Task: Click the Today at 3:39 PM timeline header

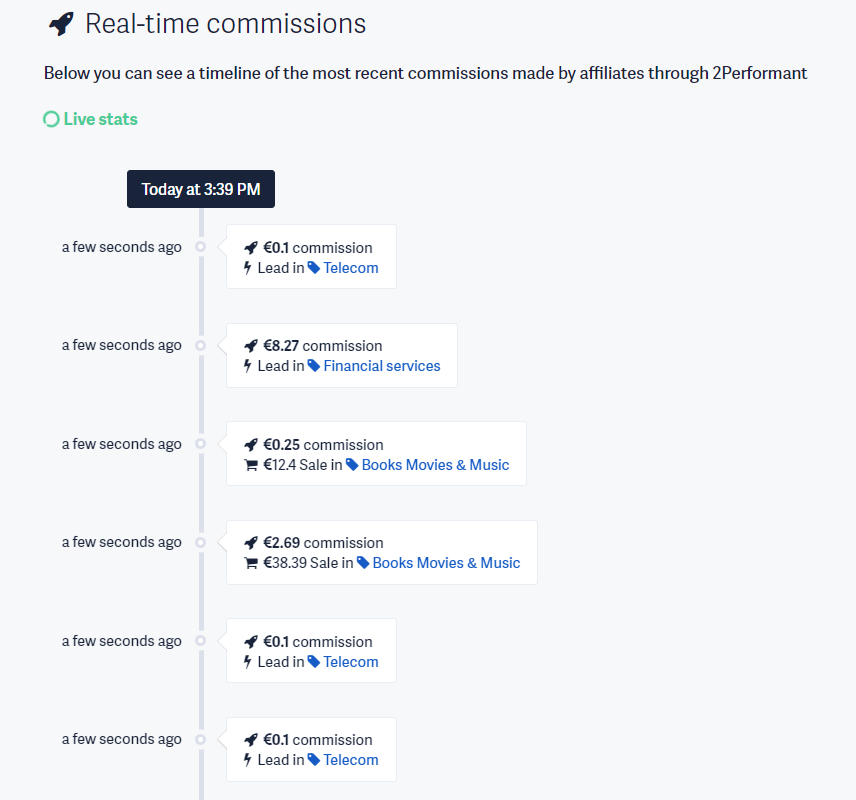Action: coord(201,189)
